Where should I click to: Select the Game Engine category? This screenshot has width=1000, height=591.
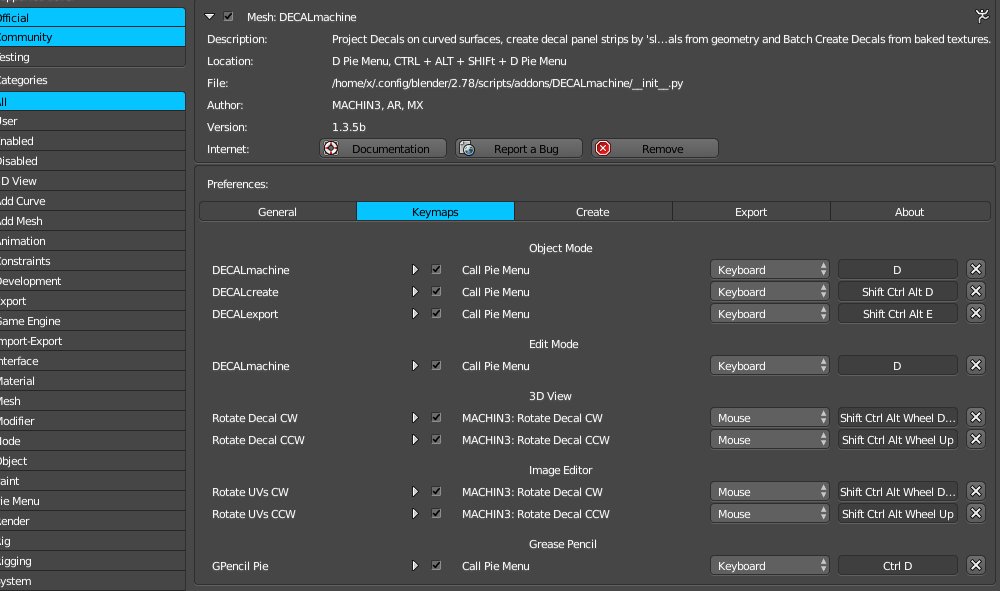click(92, 321)
